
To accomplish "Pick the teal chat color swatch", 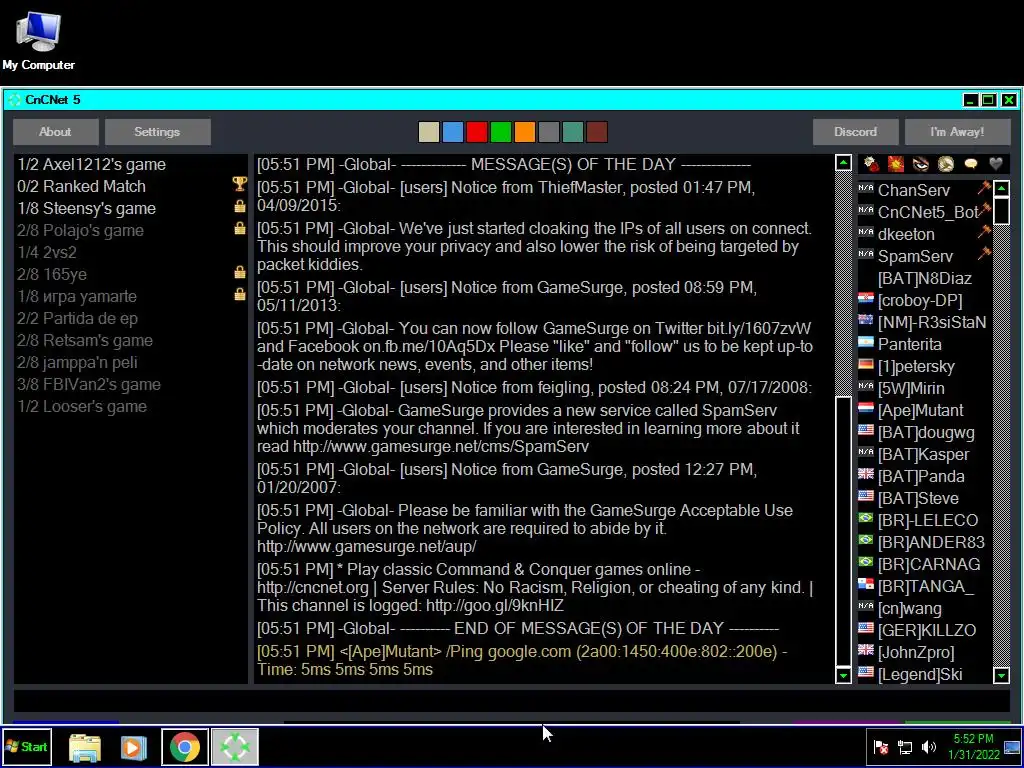I will [573, 132].
